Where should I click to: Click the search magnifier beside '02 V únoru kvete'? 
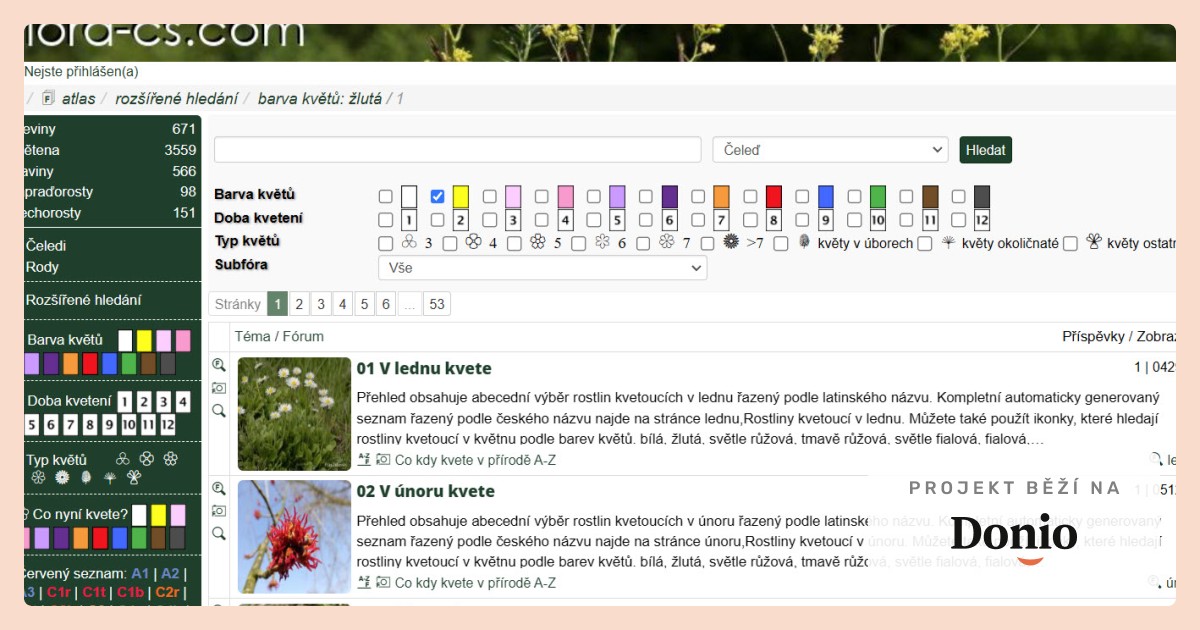(219, 534)
